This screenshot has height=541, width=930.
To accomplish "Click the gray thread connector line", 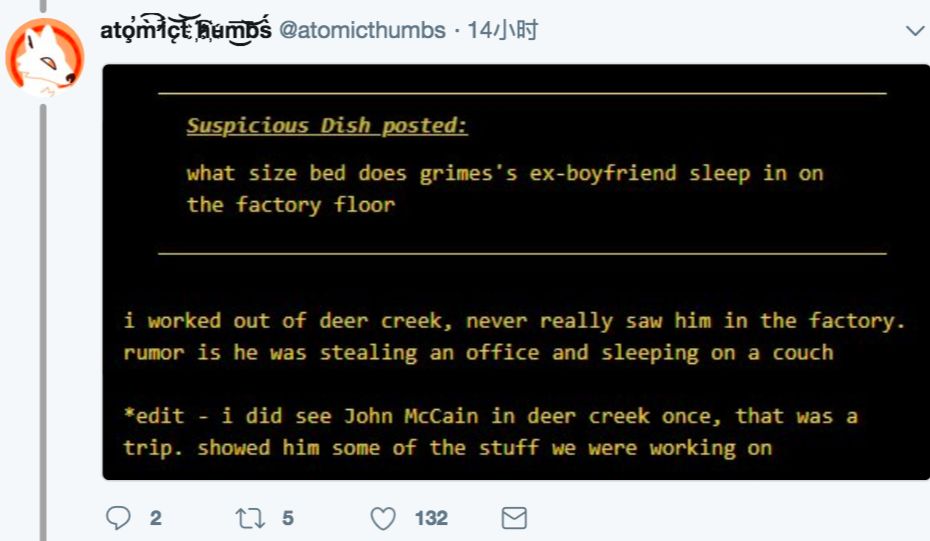I will click(43, 322).
